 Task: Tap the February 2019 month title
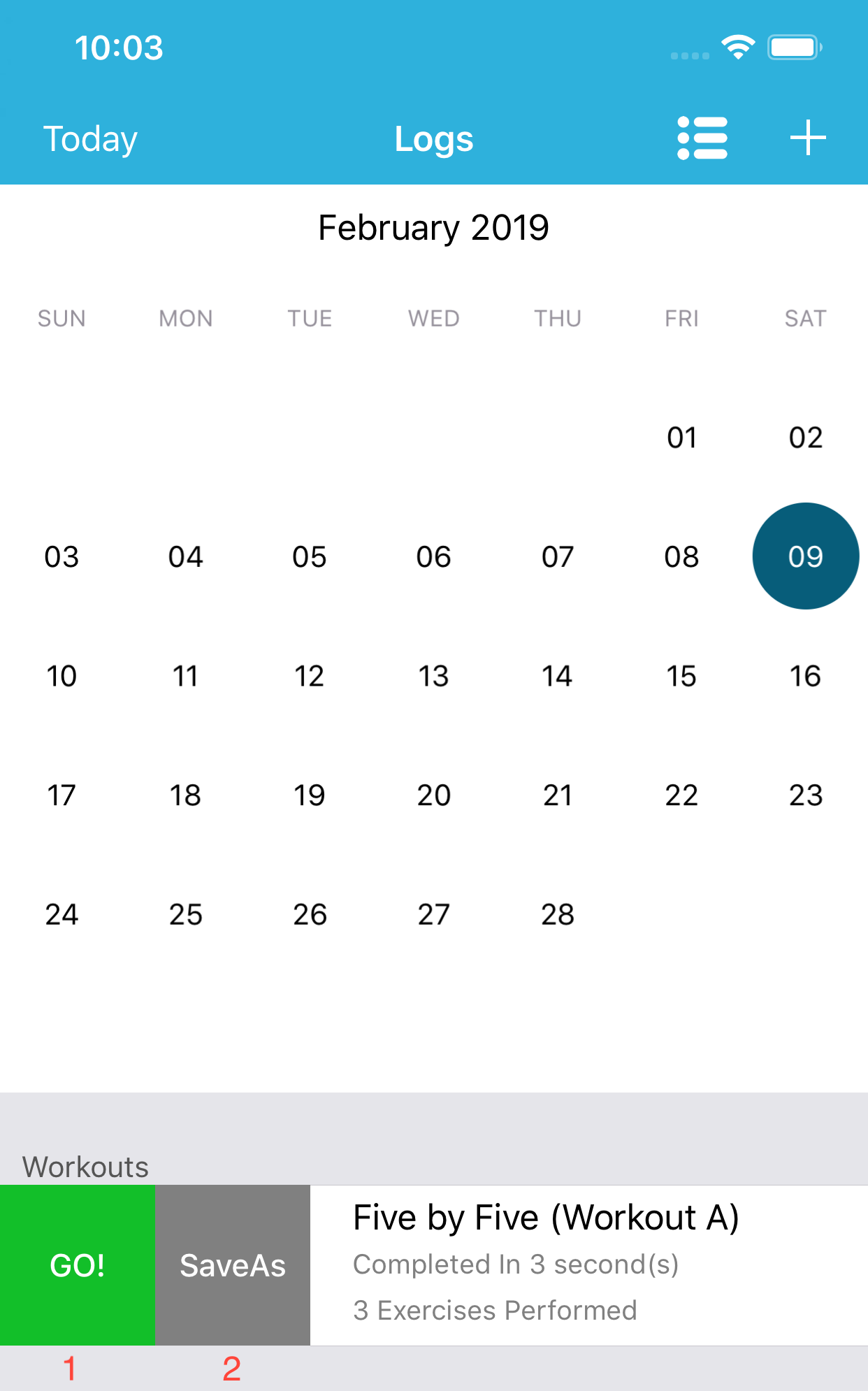click(433, 227)
